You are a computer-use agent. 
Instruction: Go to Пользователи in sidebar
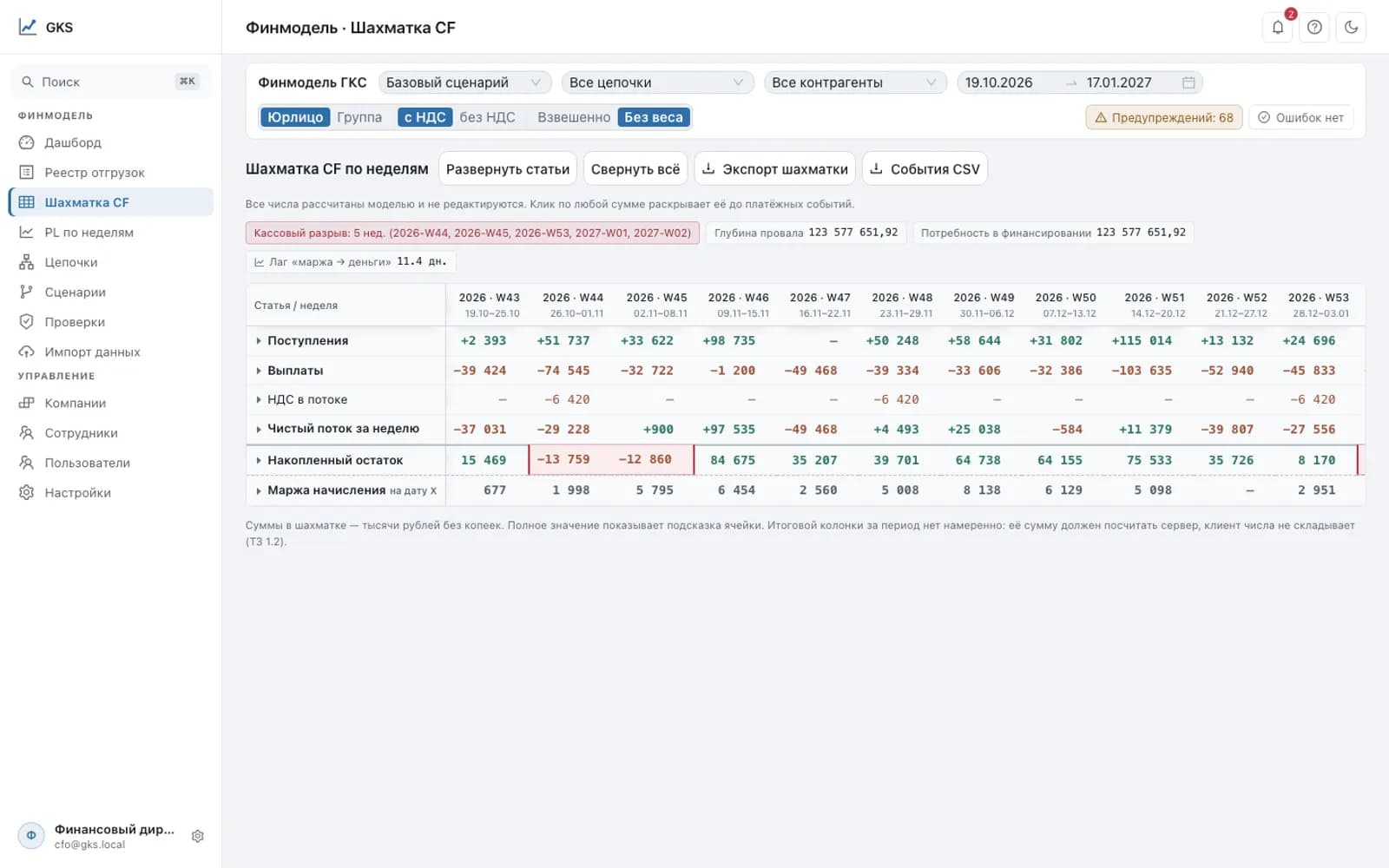(111, 463)
